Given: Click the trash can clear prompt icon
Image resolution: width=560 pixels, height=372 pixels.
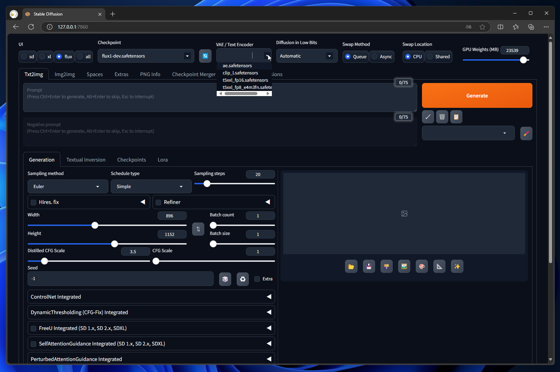Looking at the screenshot, I should [442, 117].
